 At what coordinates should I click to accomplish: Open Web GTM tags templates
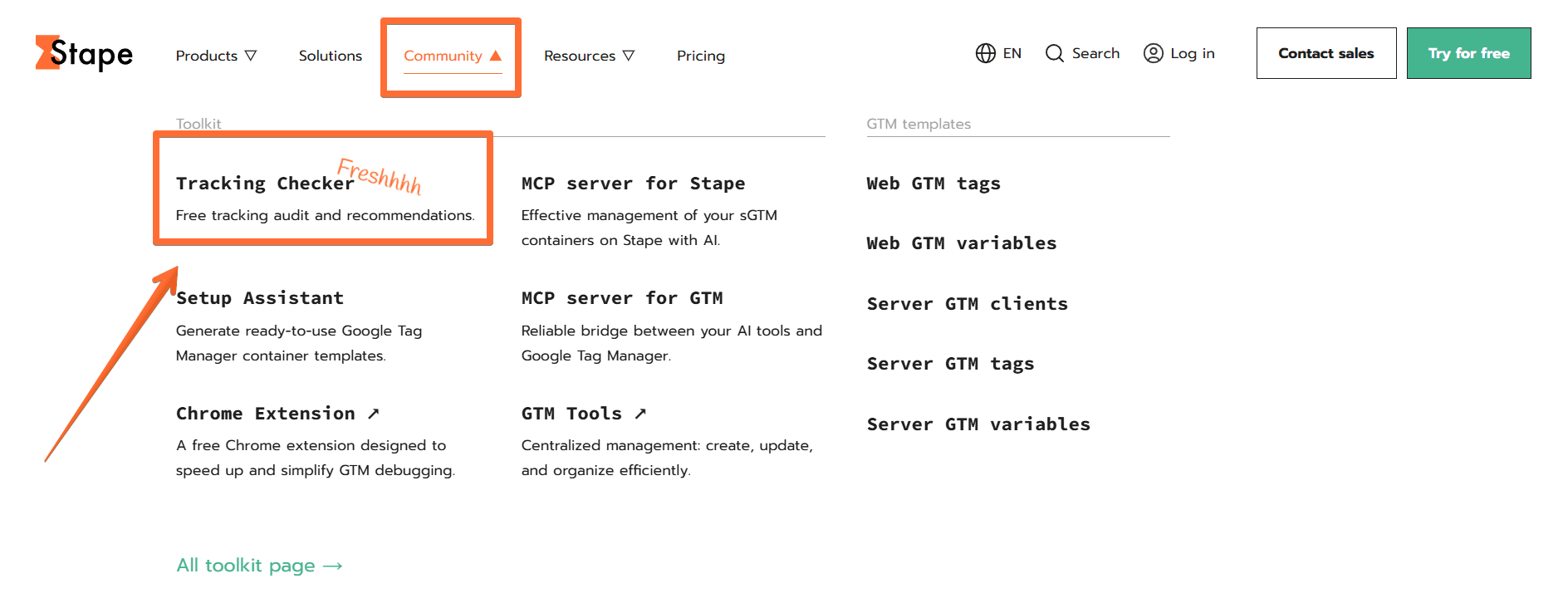point(933,184)
